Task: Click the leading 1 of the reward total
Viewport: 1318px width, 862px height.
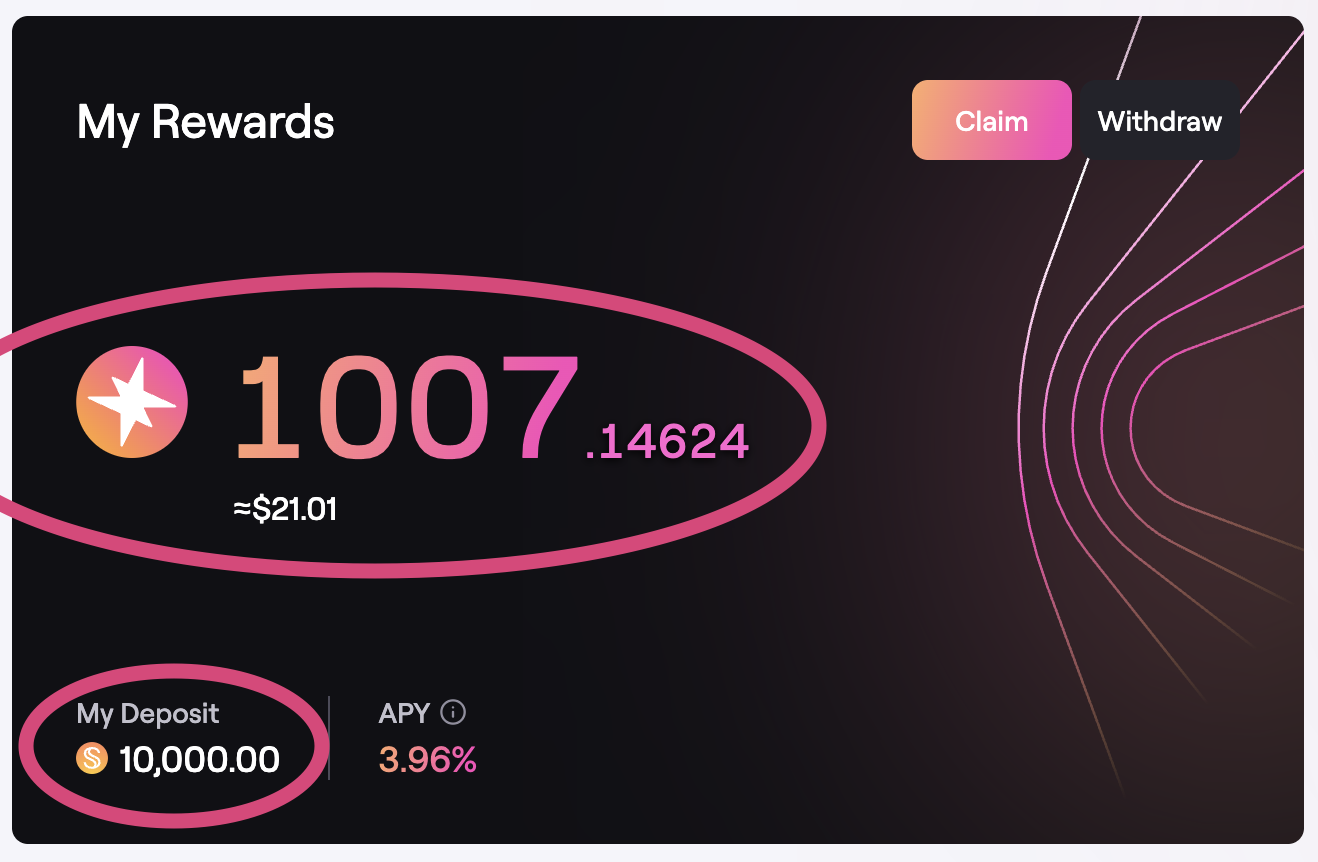Action: (x=268, y=408)
